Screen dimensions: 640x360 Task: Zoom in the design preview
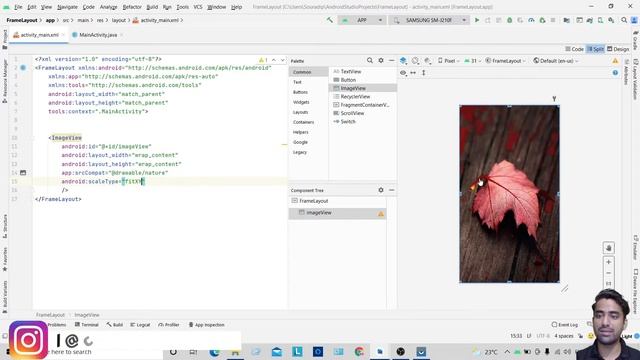tap(609, 262)
